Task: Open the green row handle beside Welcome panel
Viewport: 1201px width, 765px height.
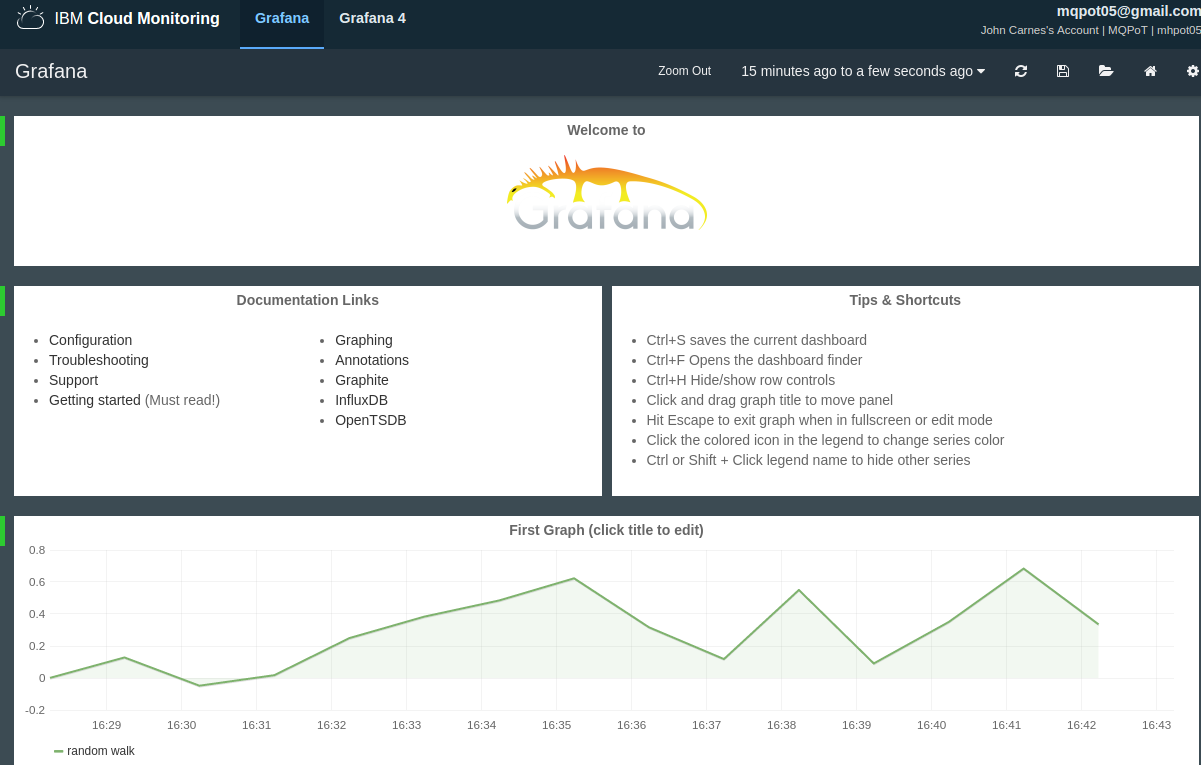Action: coord(2,131)
